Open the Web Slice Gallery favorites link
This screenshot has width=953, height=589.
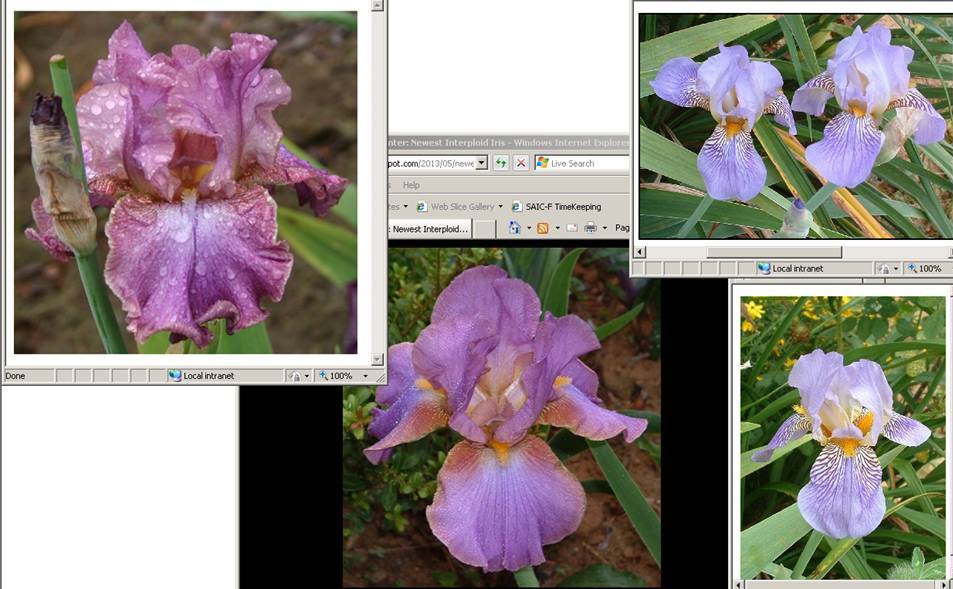point(463,207)
